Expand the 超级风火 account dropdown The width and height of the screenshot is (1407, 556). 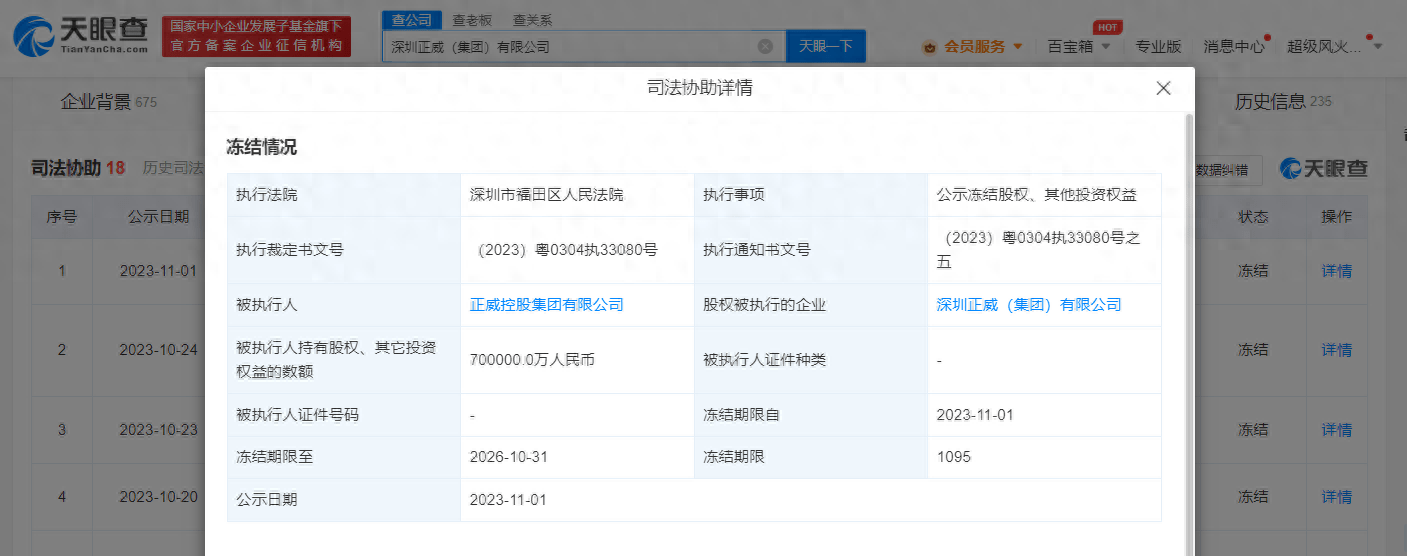click(x=1378, y=46)
